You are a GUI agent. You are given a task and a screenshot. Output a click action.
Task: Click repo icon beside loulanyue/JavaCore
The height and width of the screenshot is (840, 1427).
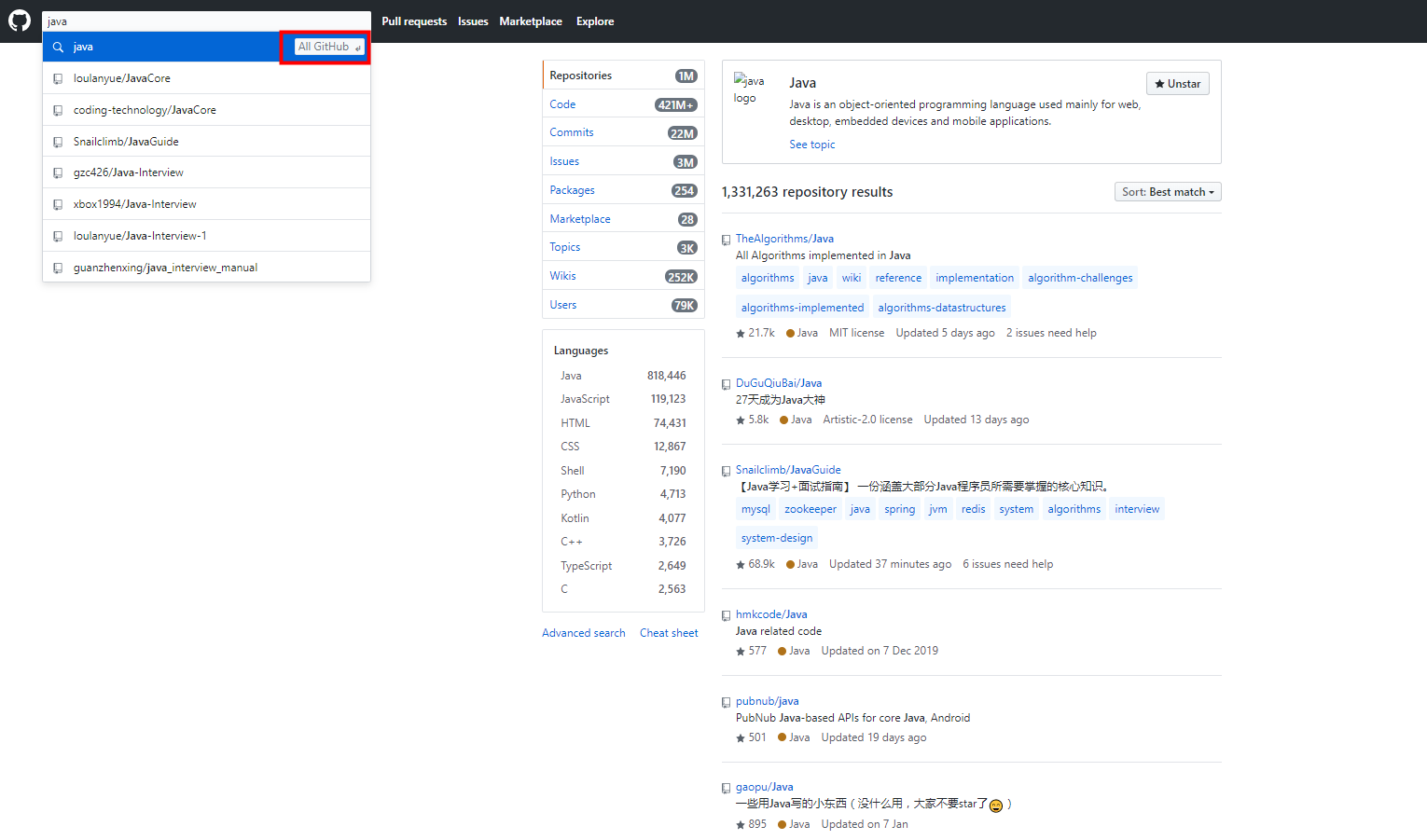click(x=58, y=79)
